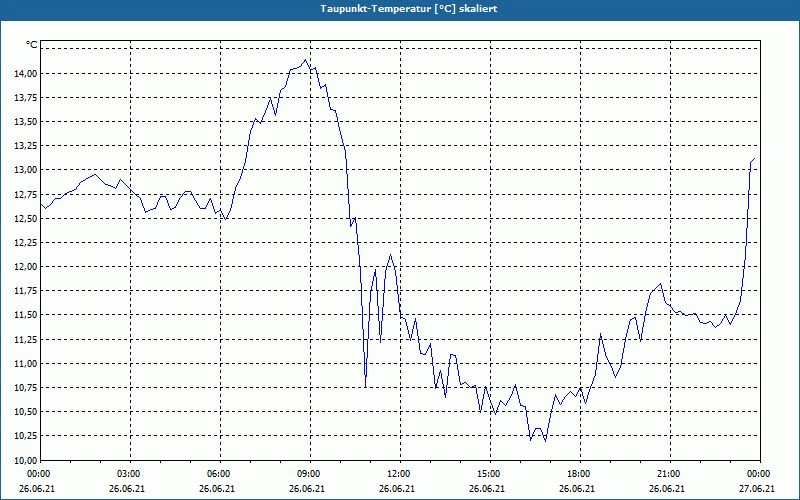
Task: Click the 26.06.21 date under 09:00
Action: 307,489
